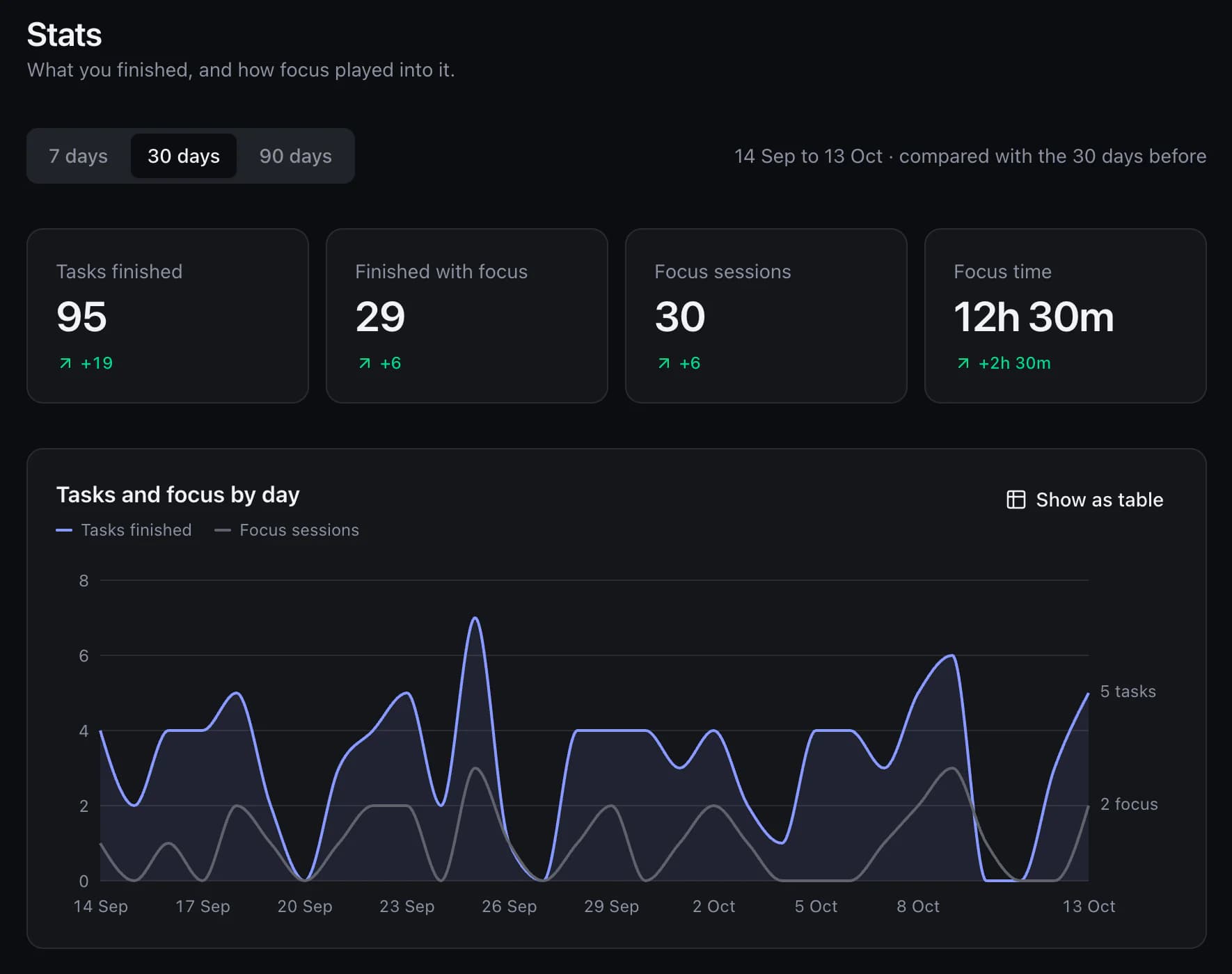1232x974 pixels.
Task: Click the 23 Sep axis label
Action: tap(407, 907)
